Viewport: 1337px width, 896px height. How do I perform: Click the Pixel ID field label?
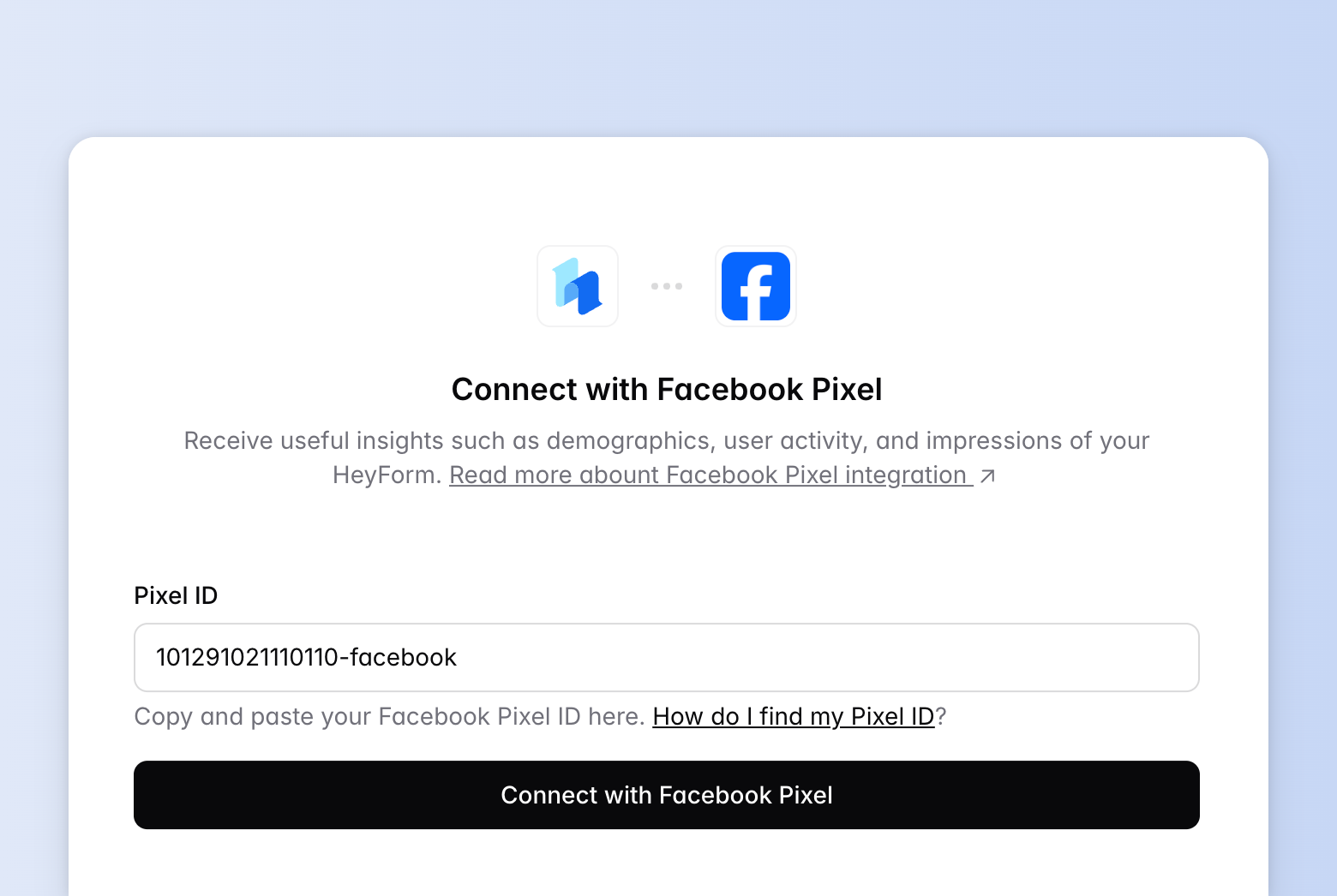176,595
